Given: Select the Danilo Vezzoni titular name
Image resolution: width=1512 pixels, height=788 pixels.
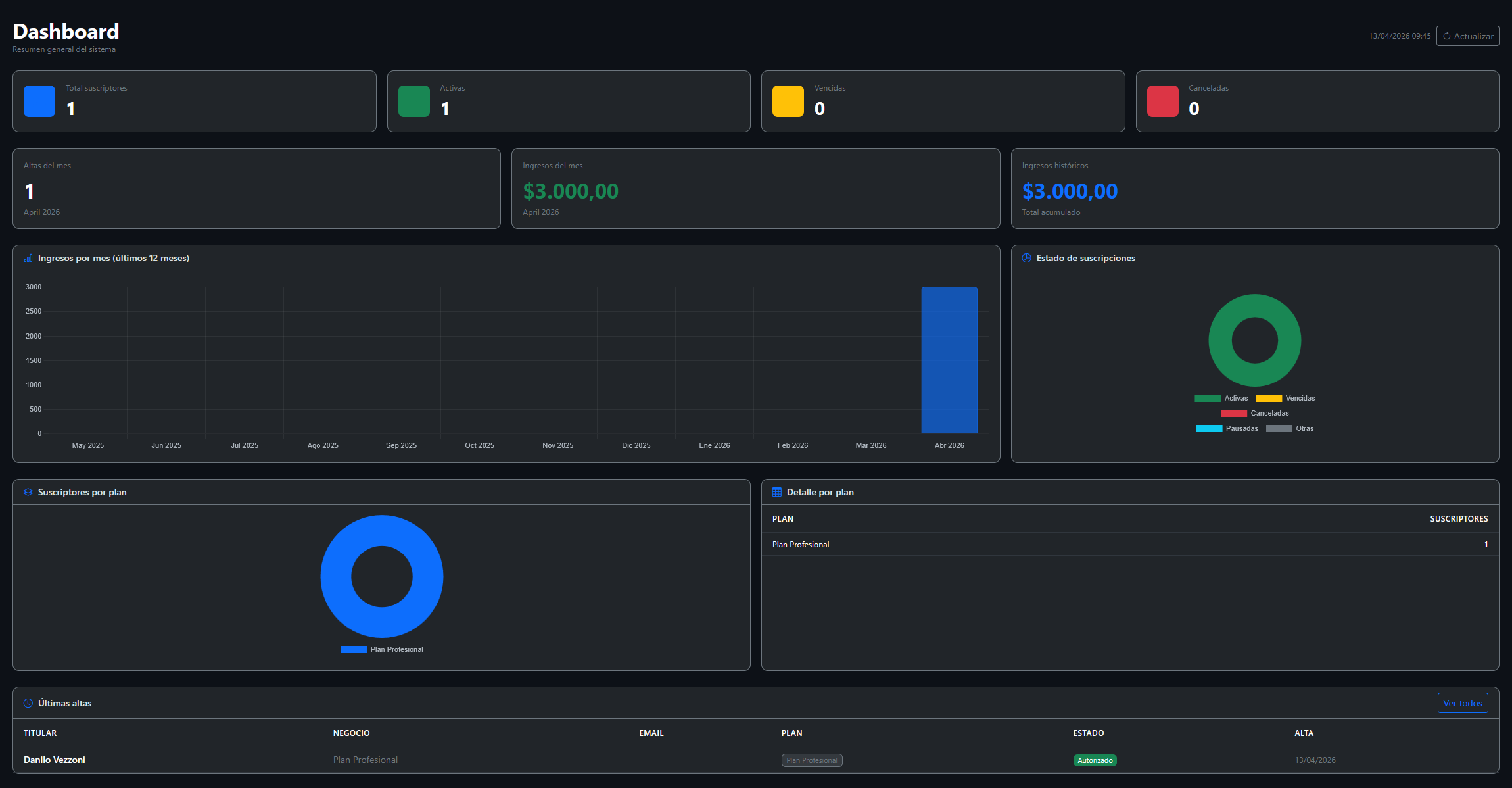Looking at the screenshot, I should point(55,760).
